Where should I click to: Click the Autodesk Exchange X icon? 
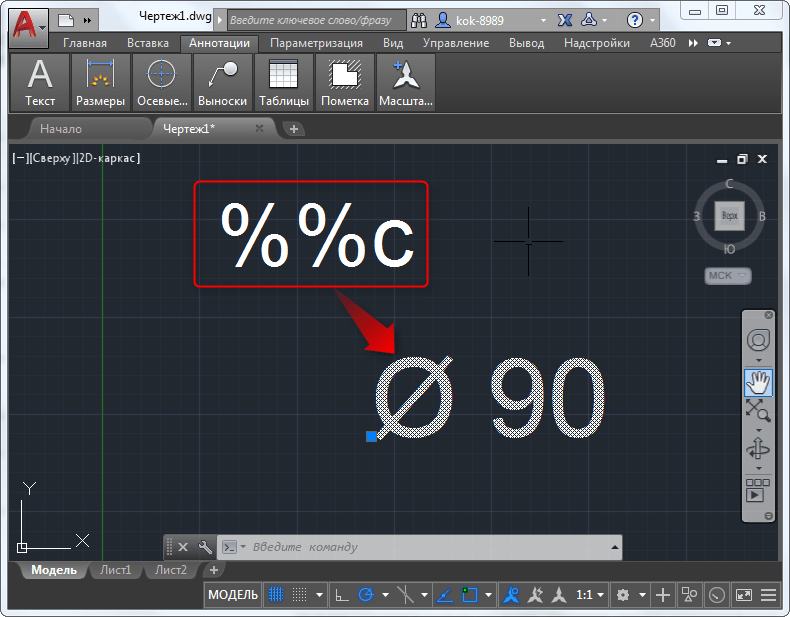click(565, 20)
